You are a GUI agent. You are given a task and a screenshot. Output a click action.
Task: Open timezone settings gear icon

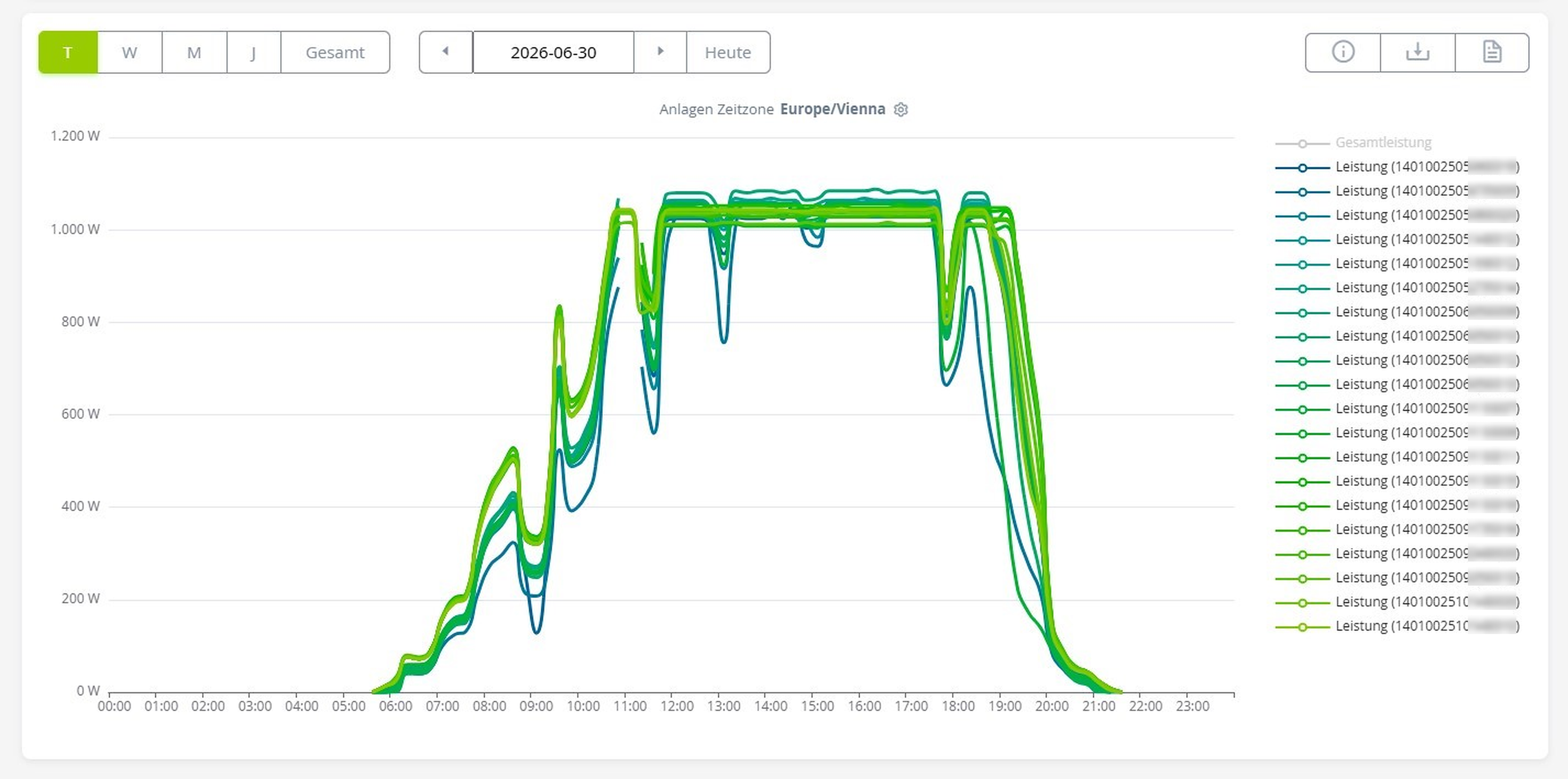tap(901, 110)
